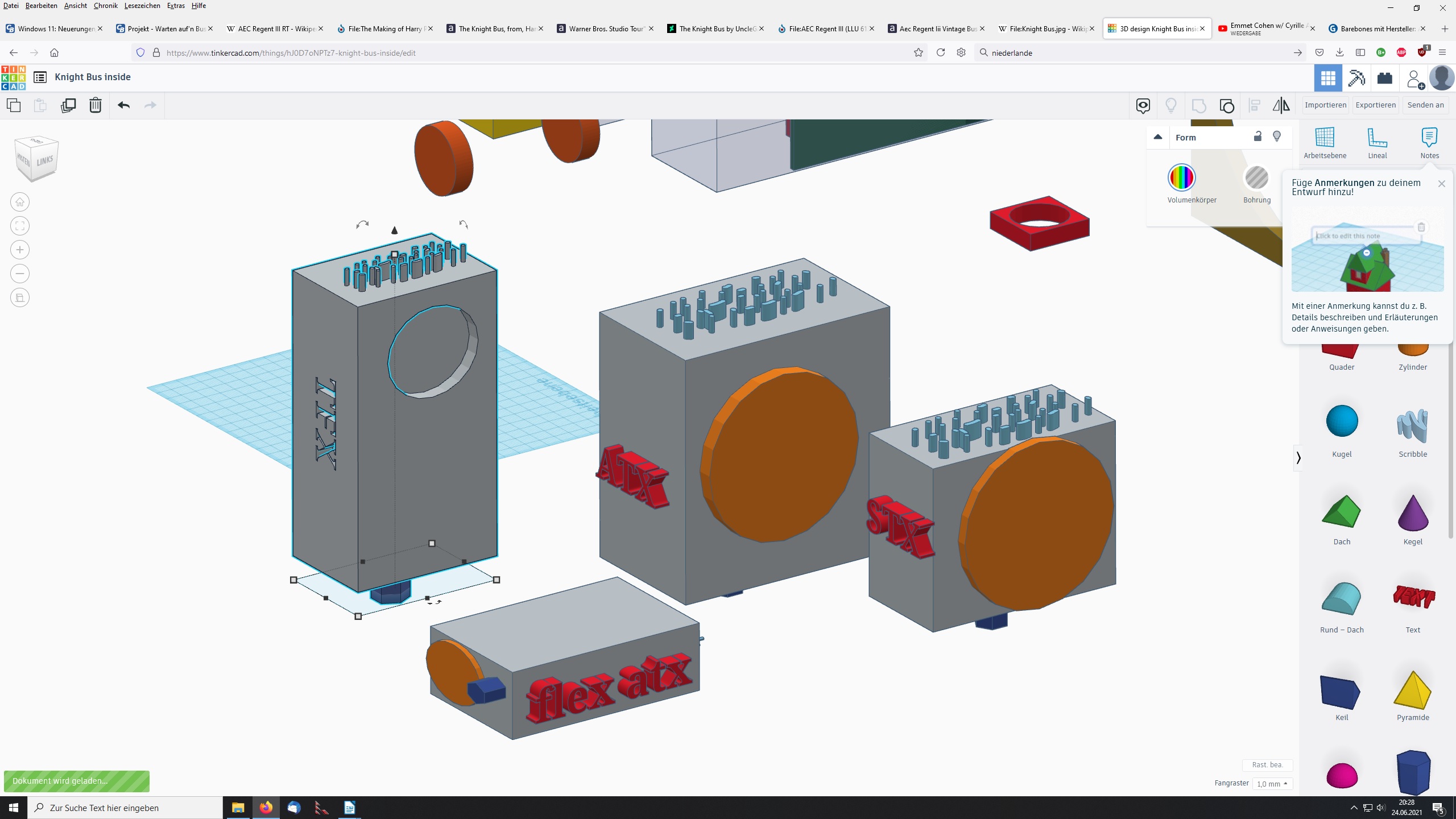Bookmark this page with star icon
The width and height of the screenshot is (1456, 819).
click(x=918, y=53)
